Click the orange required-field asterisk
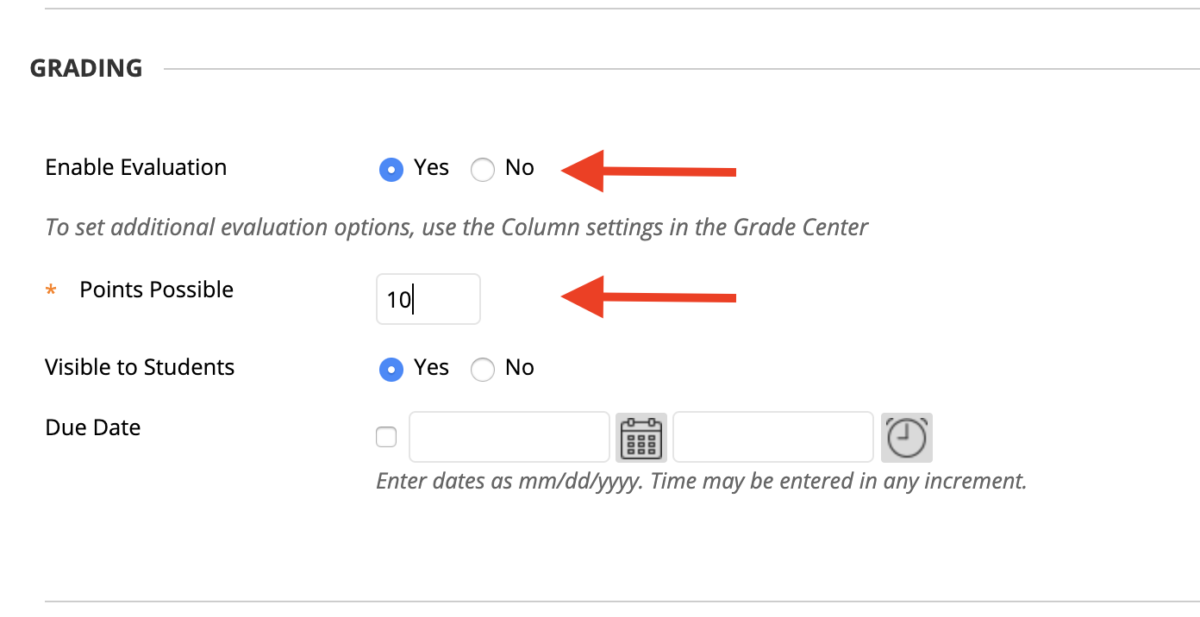This screenshot has width=1200, height=617. point(51,291)
